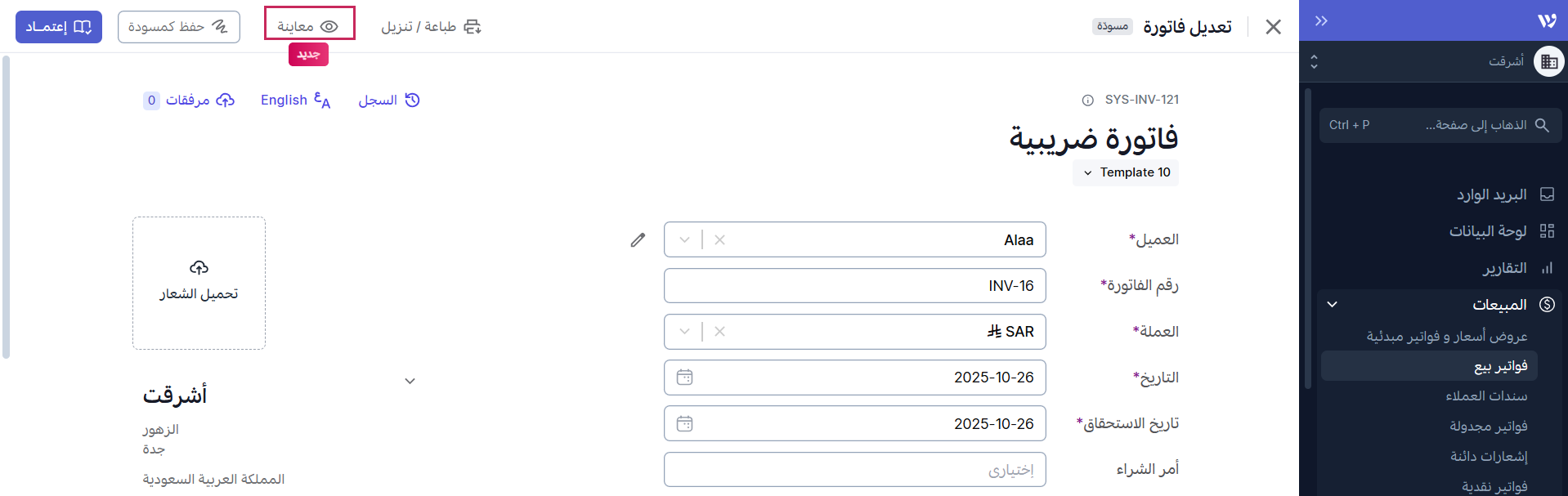The image size is (1568, 496).
Task: Open calendar icon in the due date field
Action: point(685,423)
